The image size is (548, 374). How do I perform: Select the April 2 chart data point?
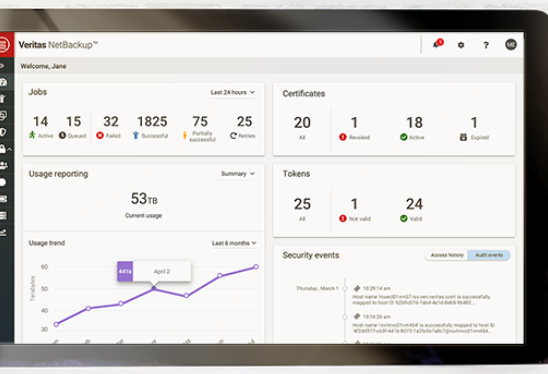point(154,288)
